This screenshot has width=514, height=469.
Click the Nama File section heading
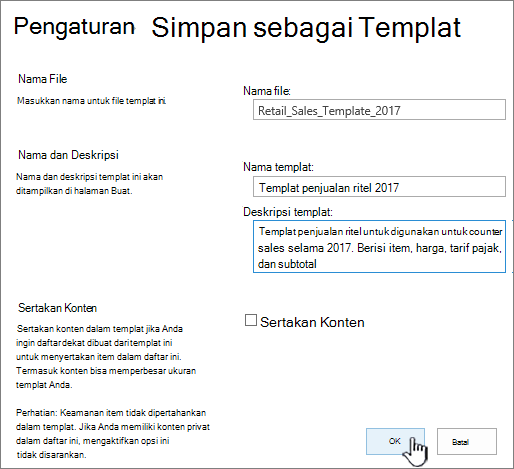point(43,79)
